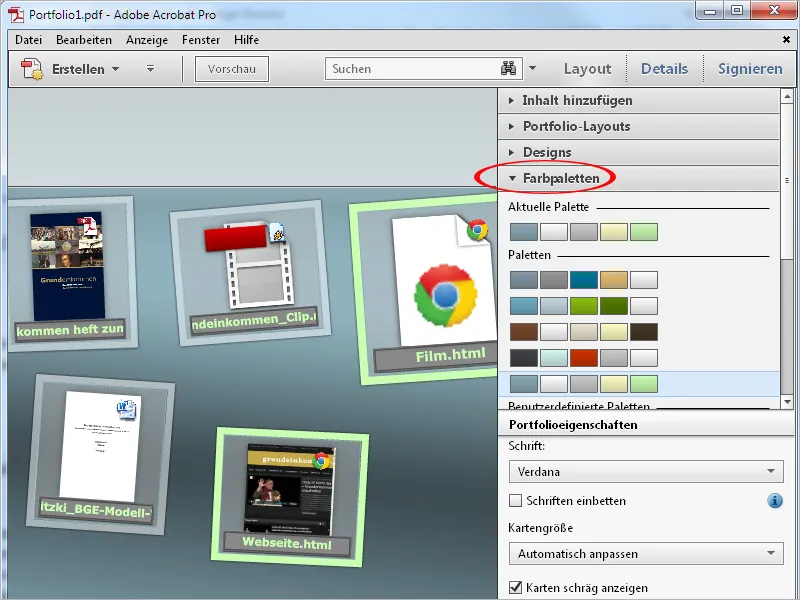Screen dimensions: 800x600
Task: Select the green swatch in Aktuelle Palette
Action: [644, 232]
